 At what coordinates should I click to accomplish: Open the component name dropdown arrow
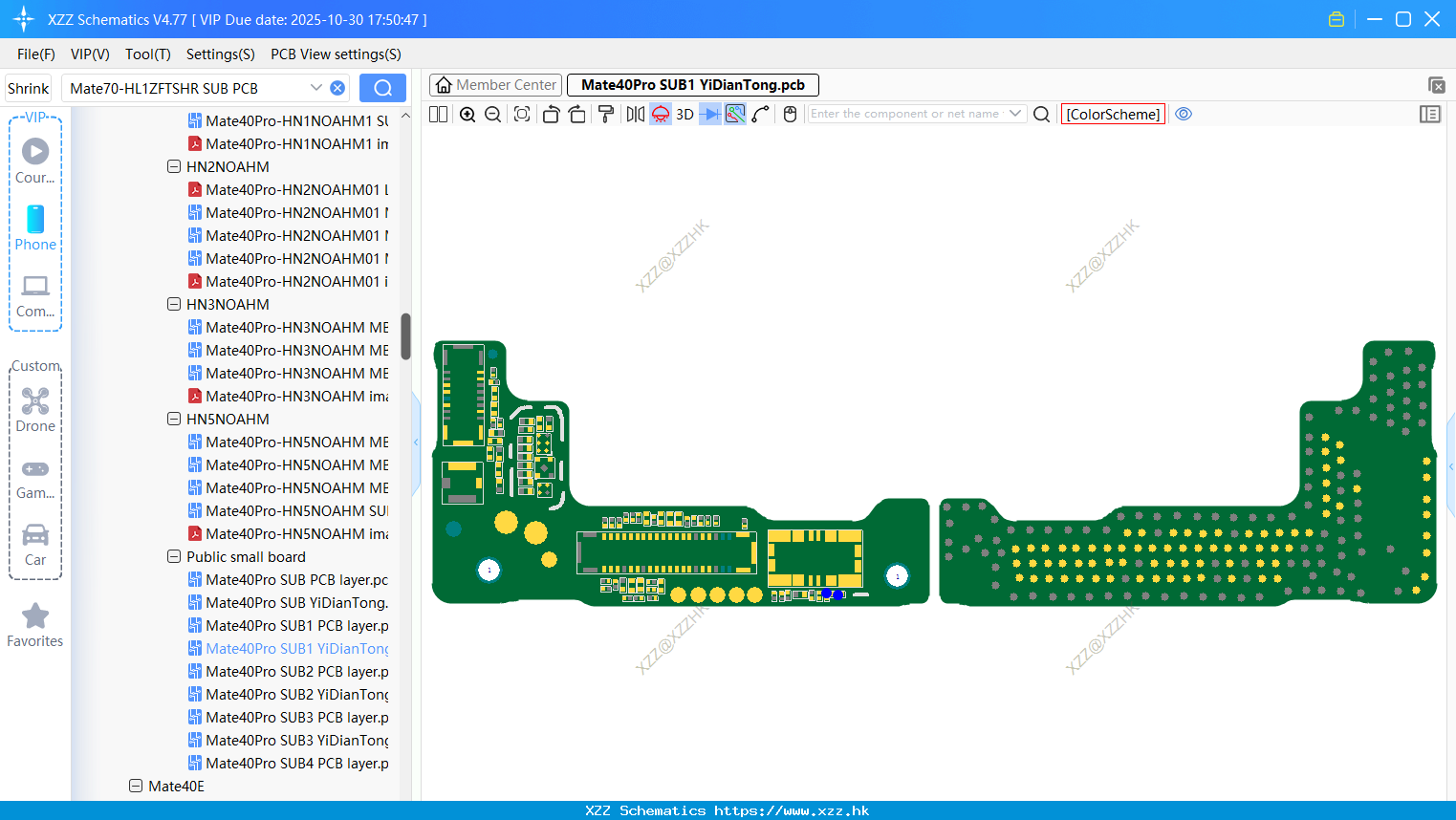coord(1015,114)
